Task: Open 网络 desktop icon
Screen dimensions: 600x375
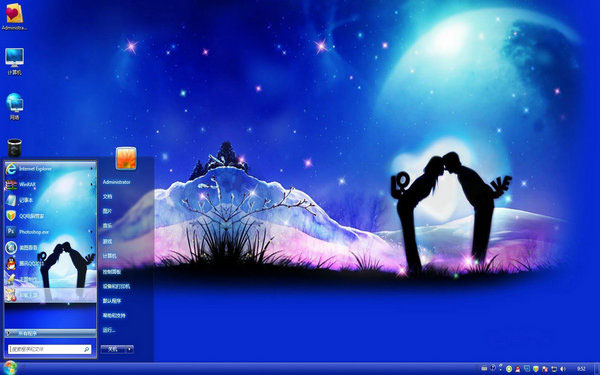Action: [15, 106]
